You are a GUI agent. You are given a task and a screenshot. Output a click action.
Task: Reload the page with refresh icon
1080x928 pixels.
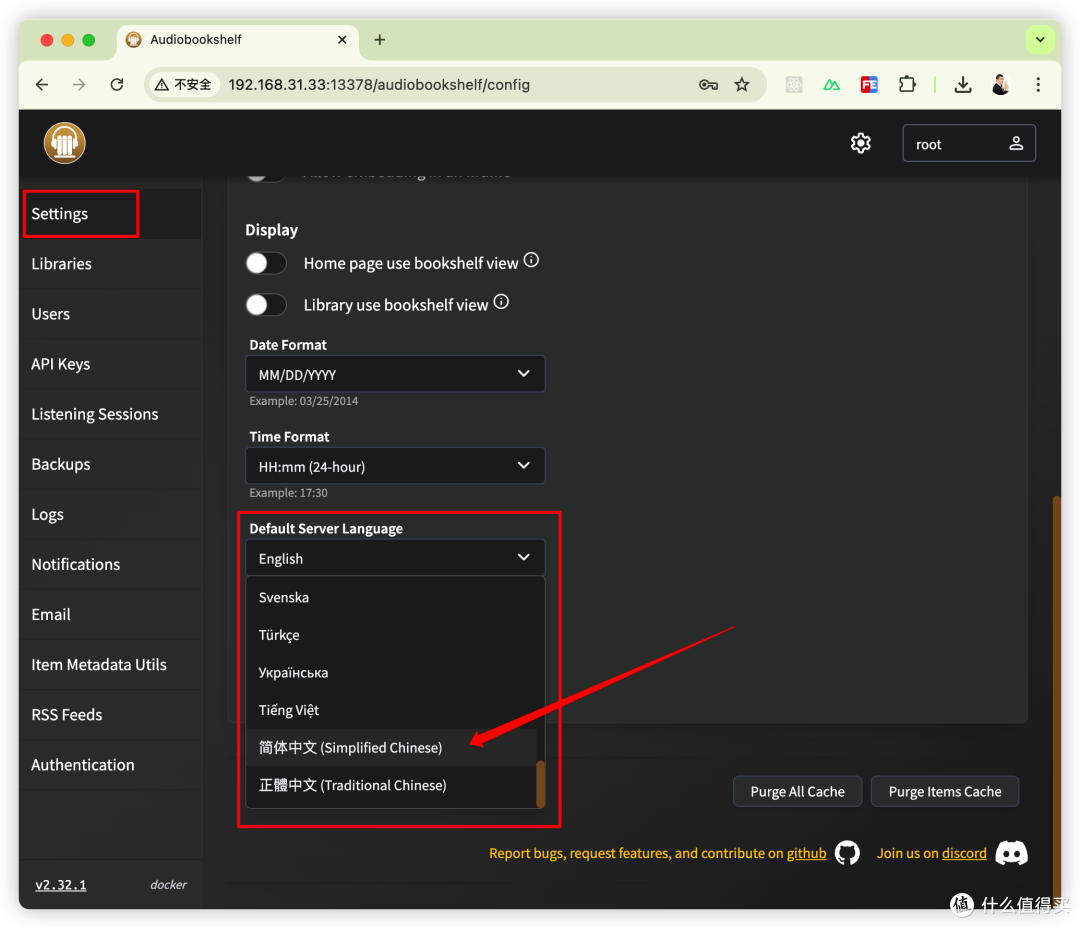(117, 85)
